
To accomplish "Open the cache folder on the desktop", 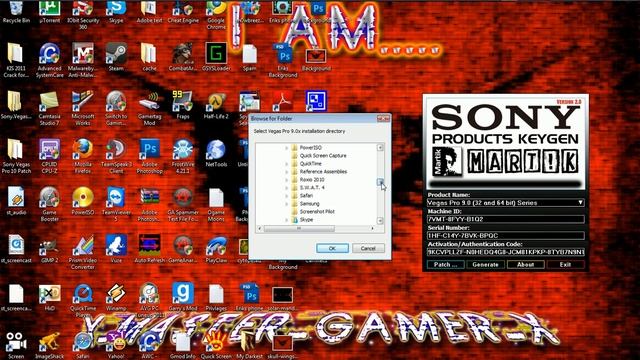I will (149, 56).
